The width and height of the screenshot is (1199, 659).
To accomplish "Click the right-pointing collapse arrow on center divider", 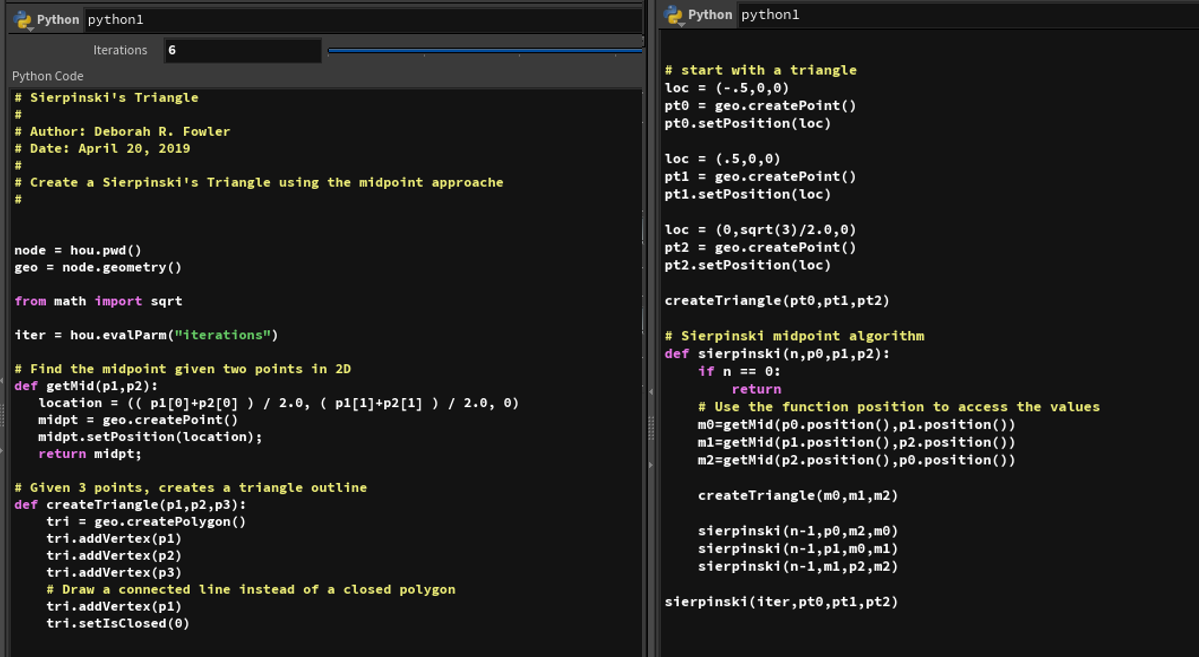I will (651, 465).
